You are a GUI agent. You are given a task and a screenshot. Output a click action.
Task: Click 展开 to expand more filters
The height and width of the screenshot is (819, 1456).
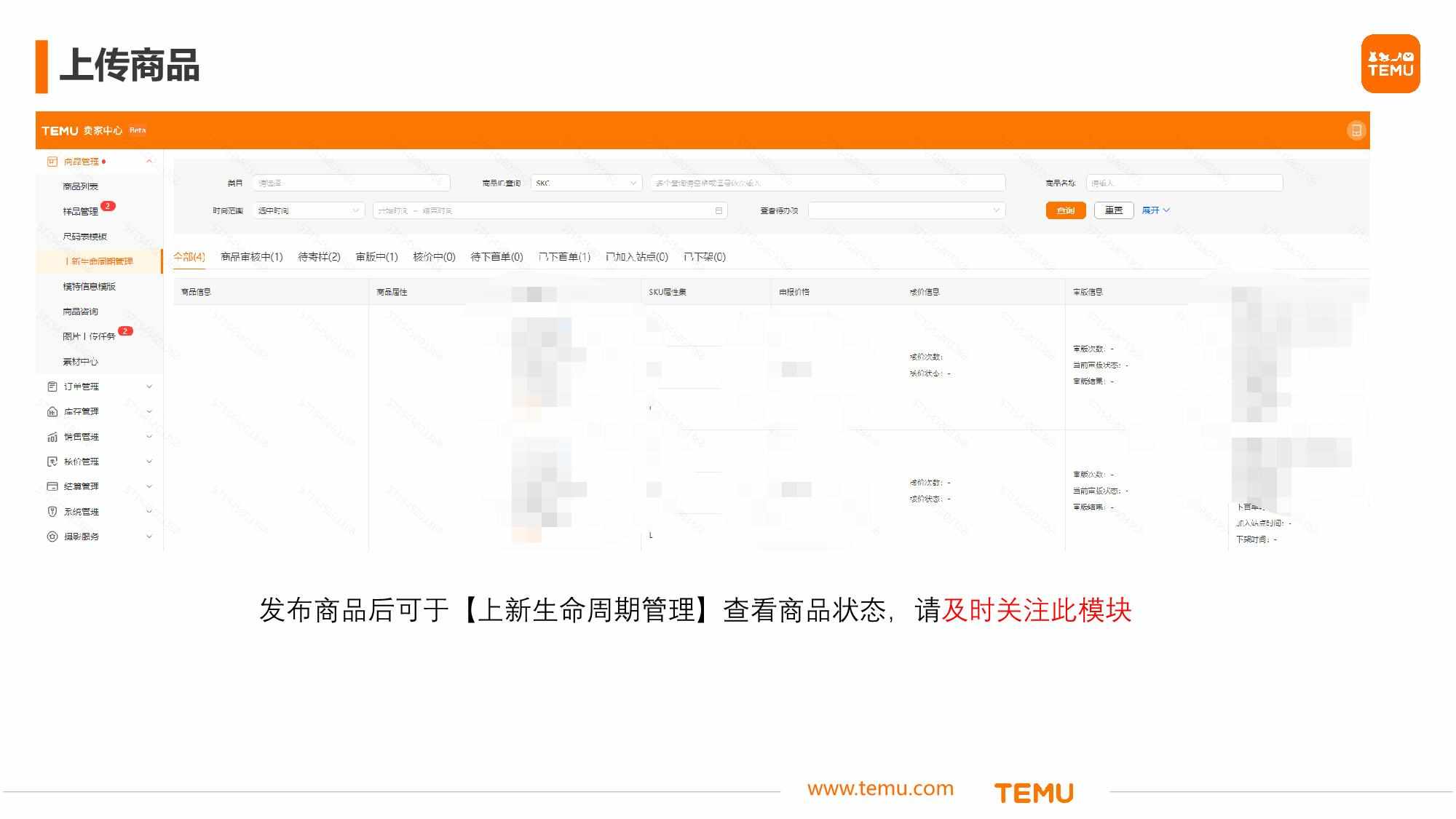[x=1155, y=210]
